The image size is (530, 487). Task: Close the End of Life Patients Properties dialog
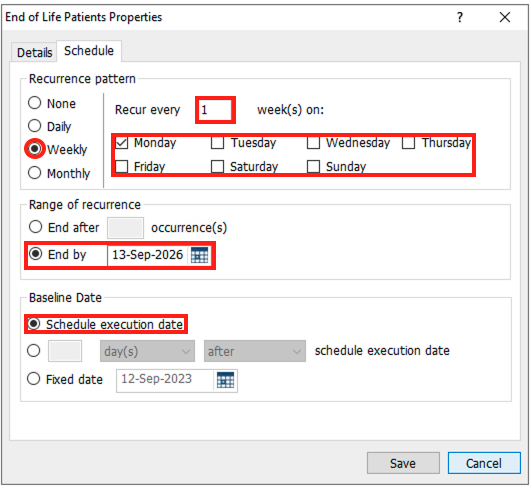pos(505,17)
